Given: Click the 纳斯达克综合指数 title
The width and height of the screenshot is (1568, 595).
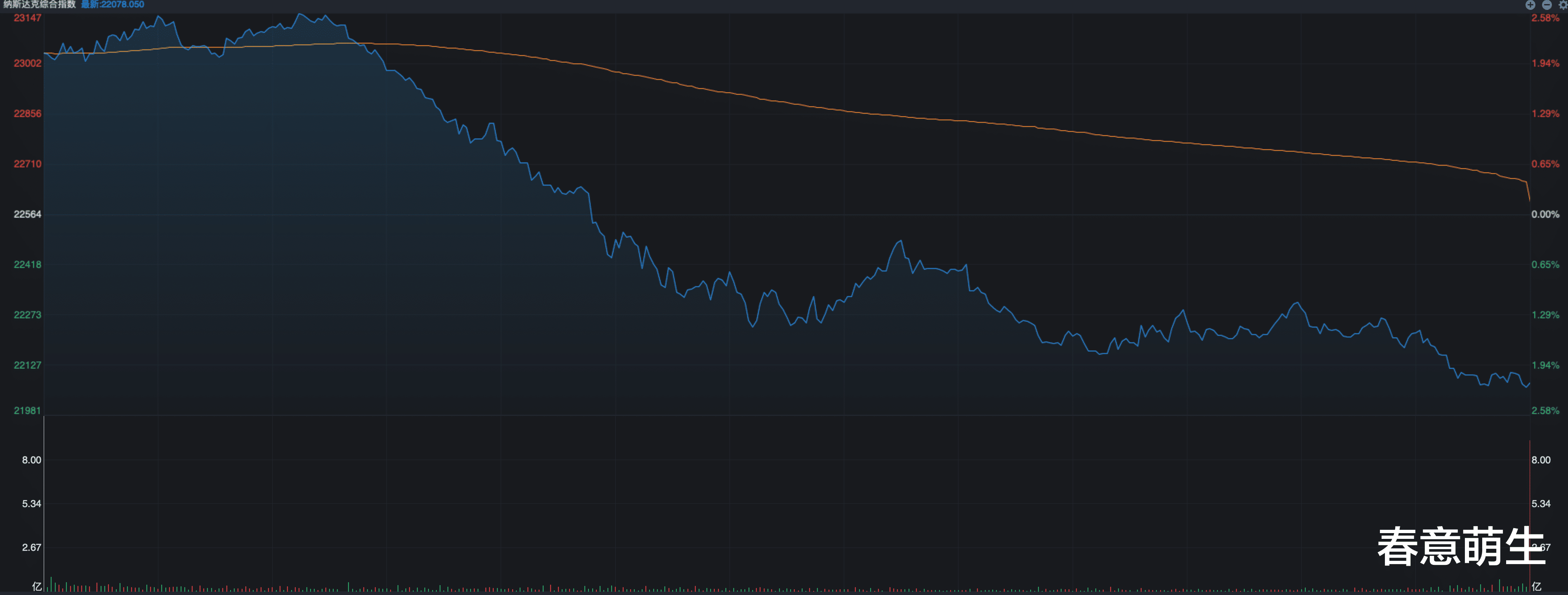Looking at the screenshot, I should (x=40, y=4).
